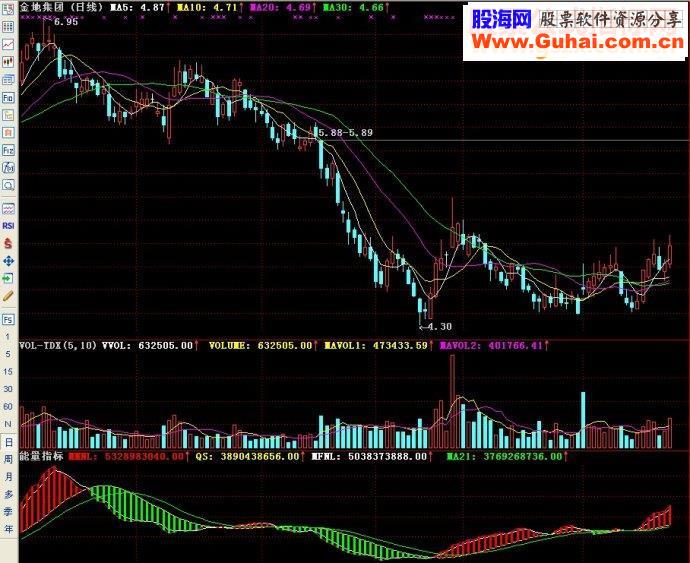Click the 4.30 low price marker
Screen dimensions: 690x563
(439, 327)
